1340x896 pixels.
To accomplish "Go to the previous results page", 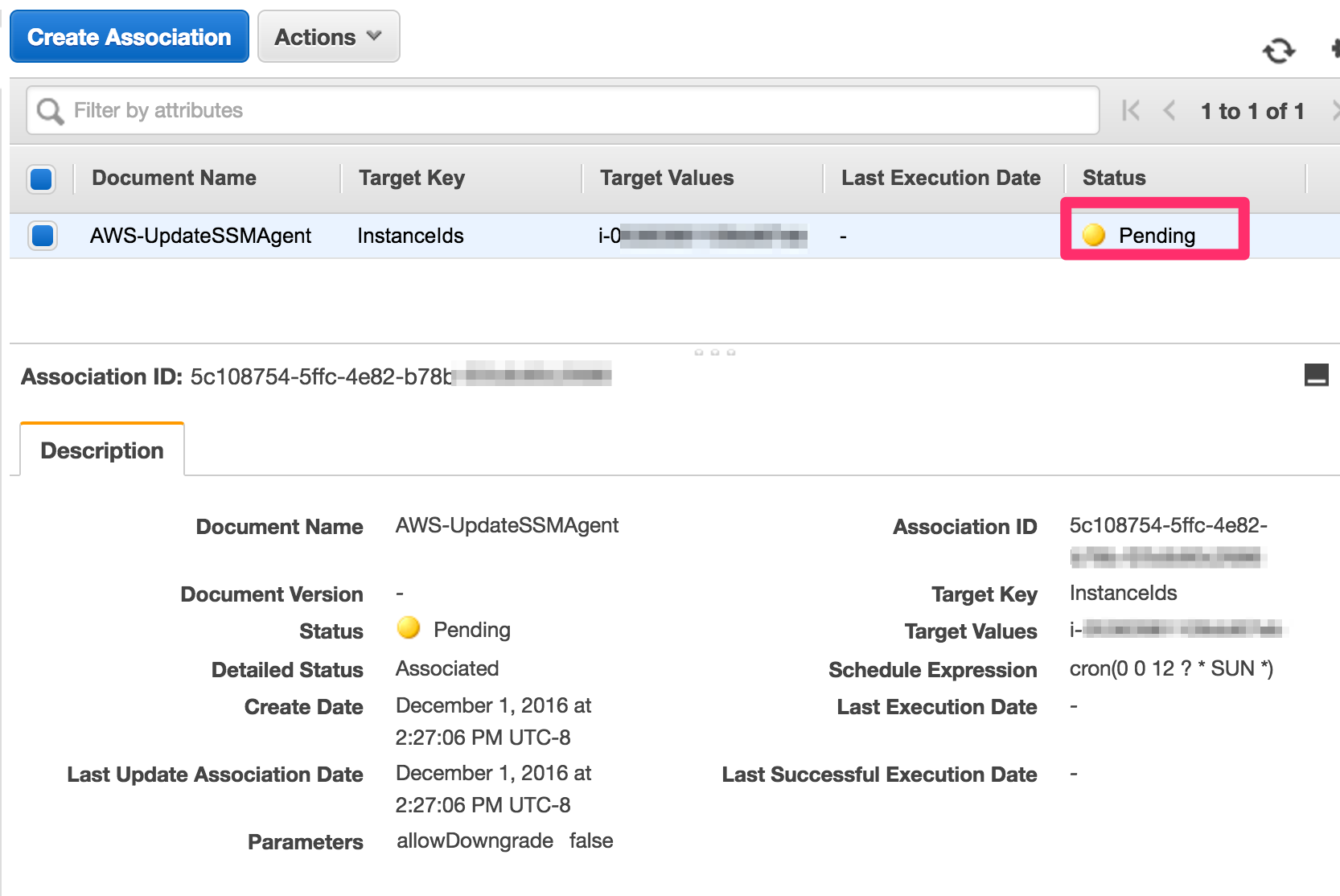I will click(1169, 111).
